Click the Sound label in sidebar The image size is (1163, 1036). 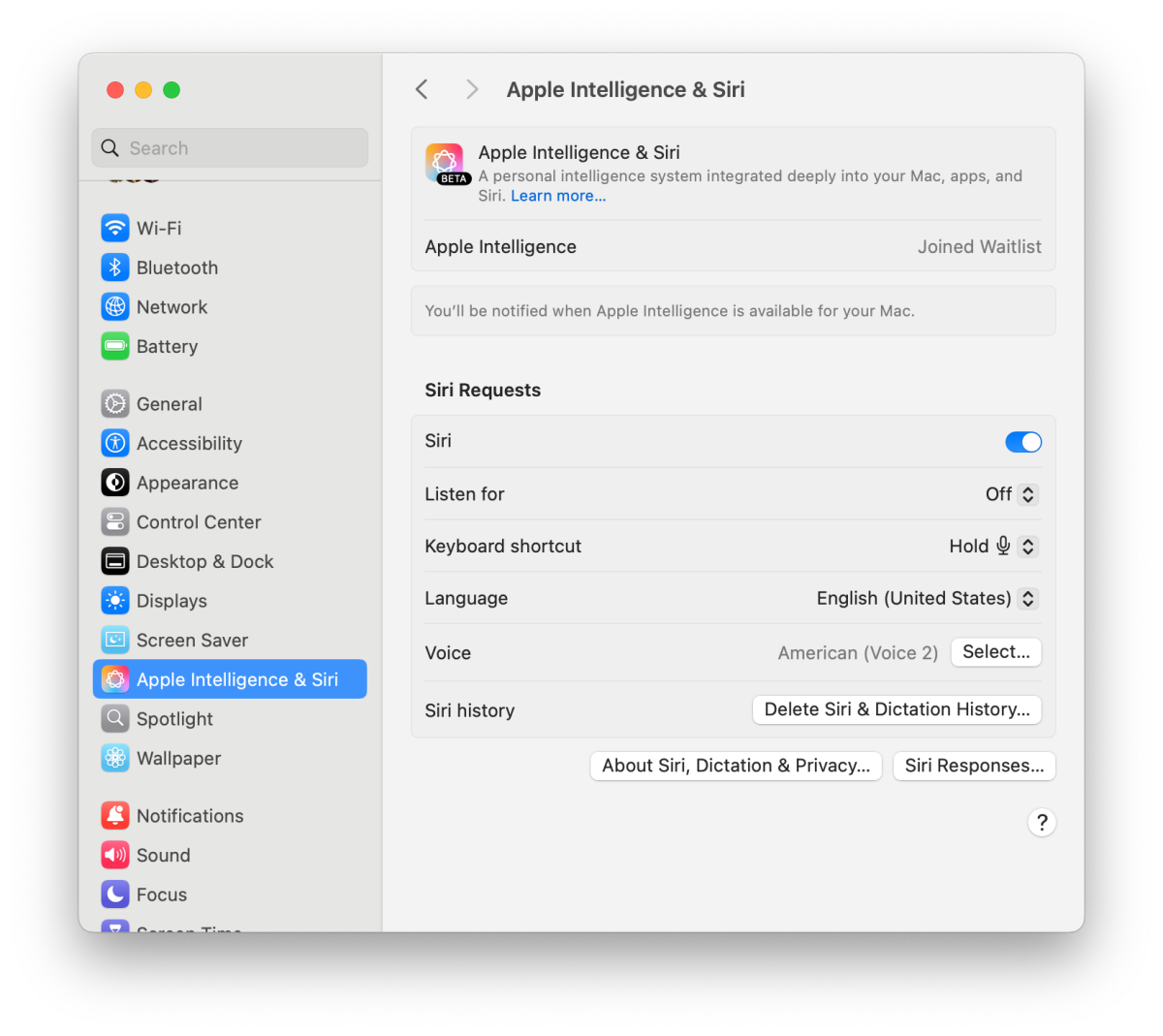163,856
